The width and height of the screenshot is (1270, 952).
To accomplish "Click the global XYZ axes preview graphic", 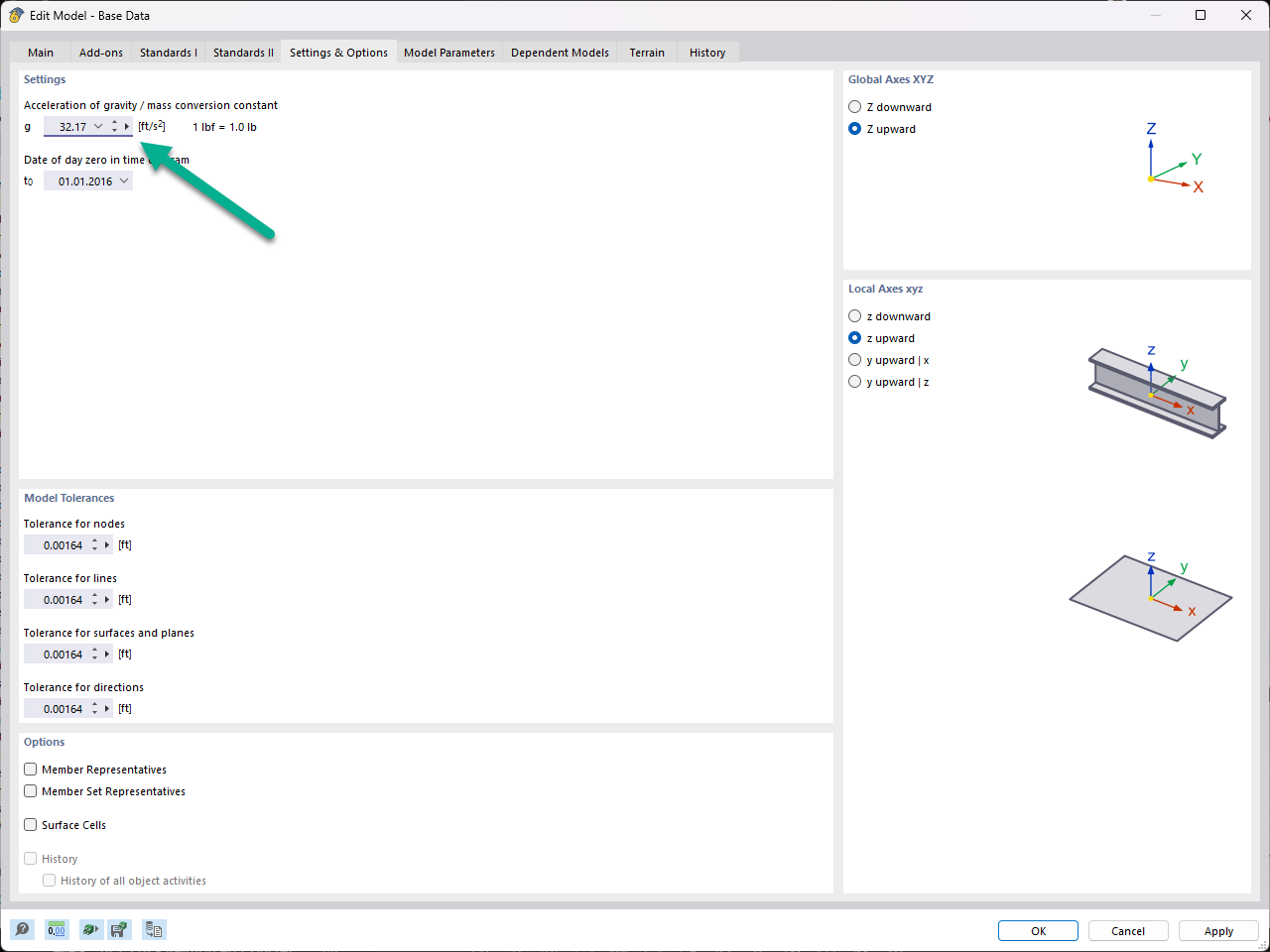I will point(1175,159).
